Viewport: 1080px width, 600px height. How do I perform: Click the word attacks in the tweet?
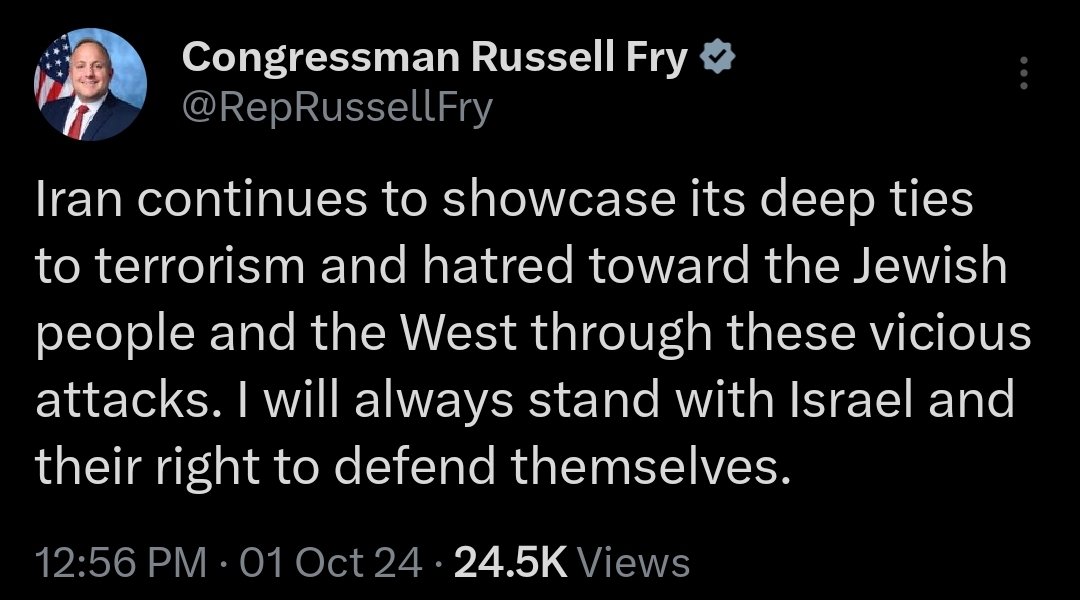pyautogui.click(x=111, y=400)
